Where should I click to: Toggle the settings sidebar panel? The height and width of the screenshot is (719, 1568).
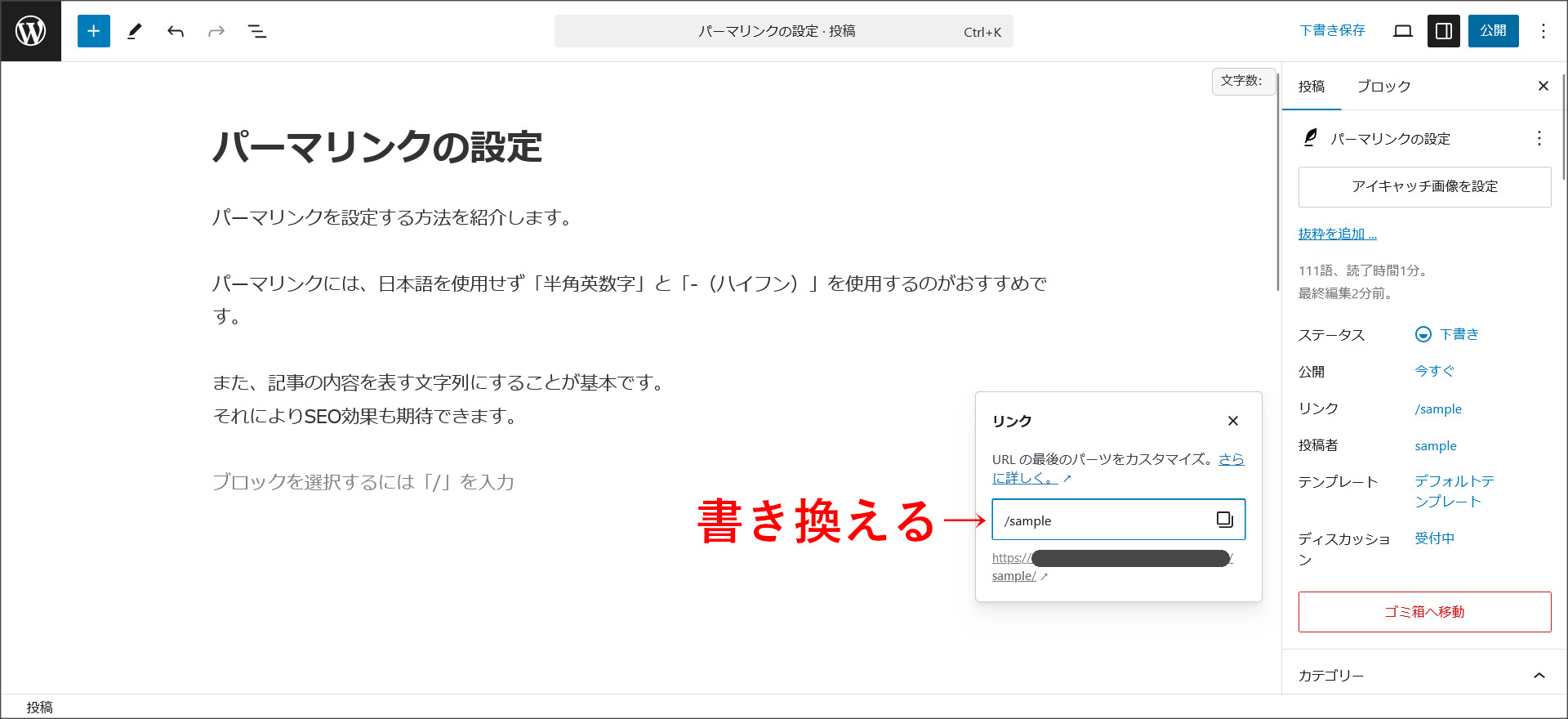click(1443, 31)
